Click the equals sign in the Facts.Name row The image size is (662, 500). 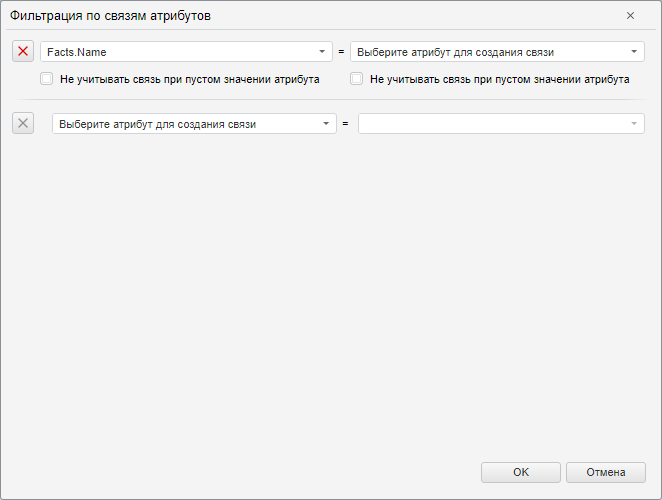[341, 52]
